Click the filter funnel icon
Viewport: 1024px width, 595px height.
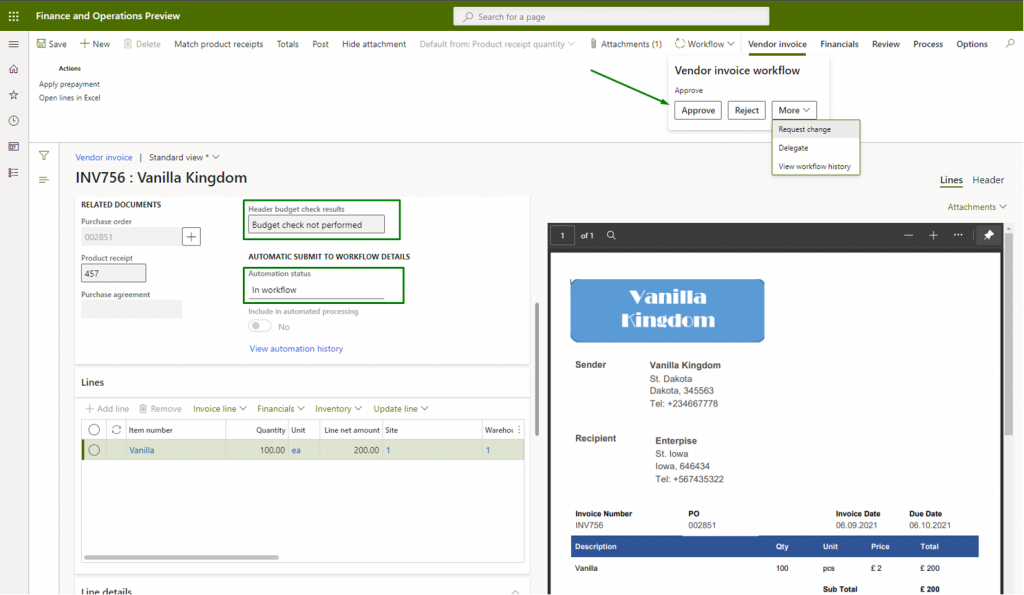click(x=44, y=155)
